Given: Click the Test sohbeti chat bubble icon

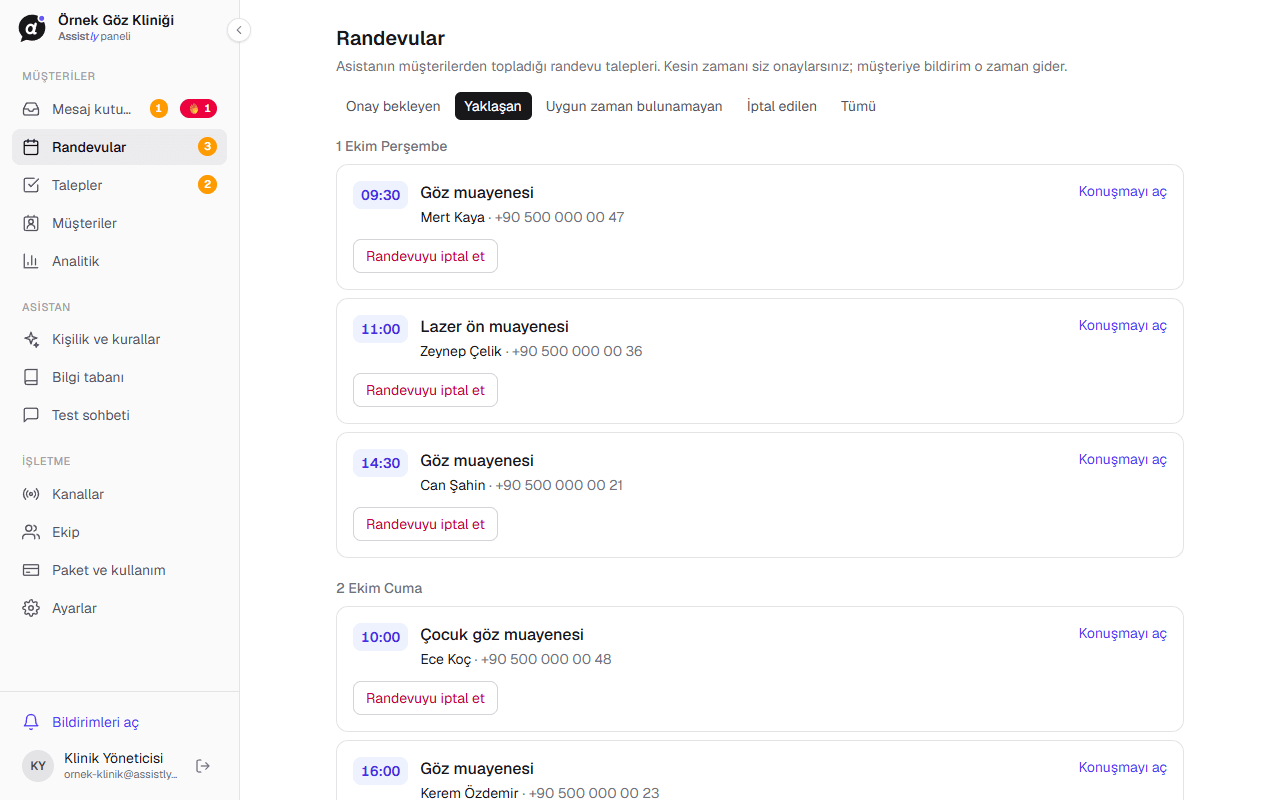Looking at the screenshot, I should point(32,415).
